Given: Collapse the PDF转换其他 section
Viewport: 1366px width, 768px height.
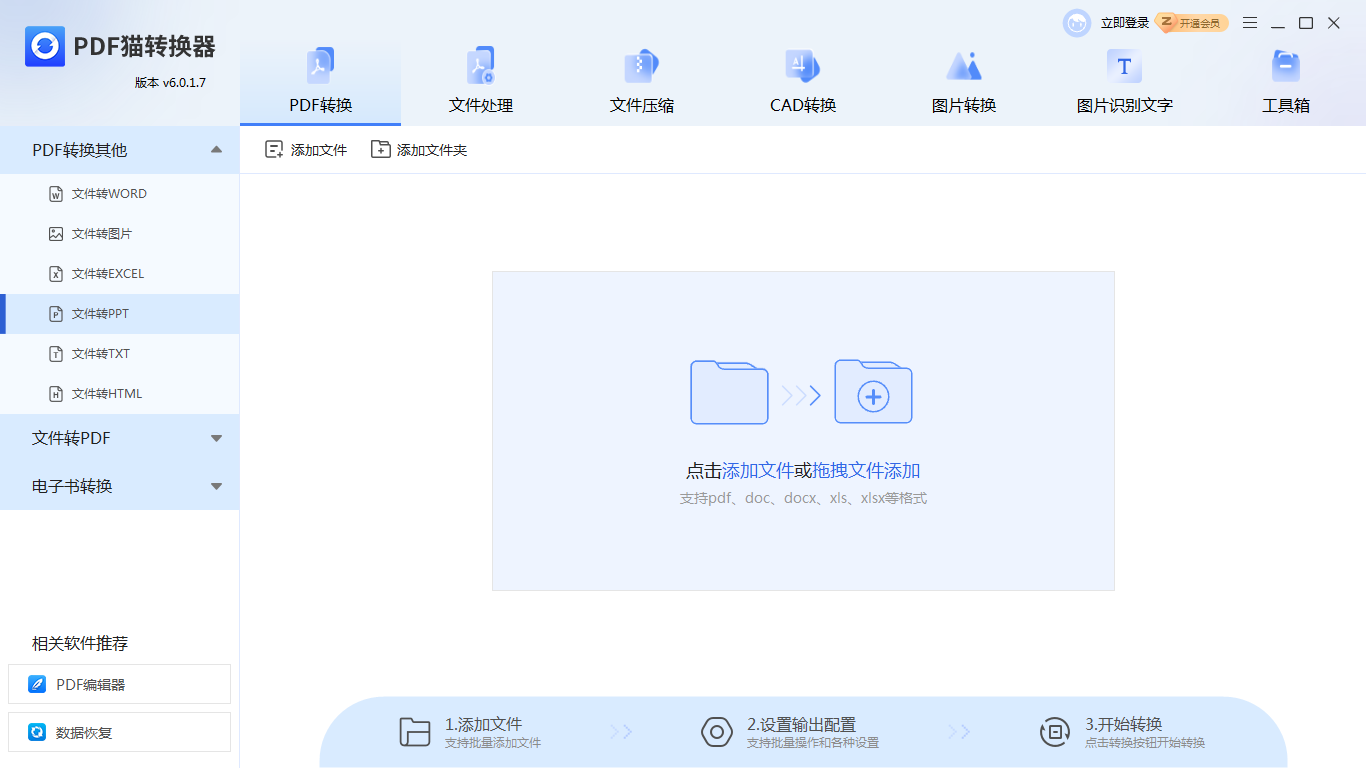Looking at the screenshot, I should click(x=119, y=150).
